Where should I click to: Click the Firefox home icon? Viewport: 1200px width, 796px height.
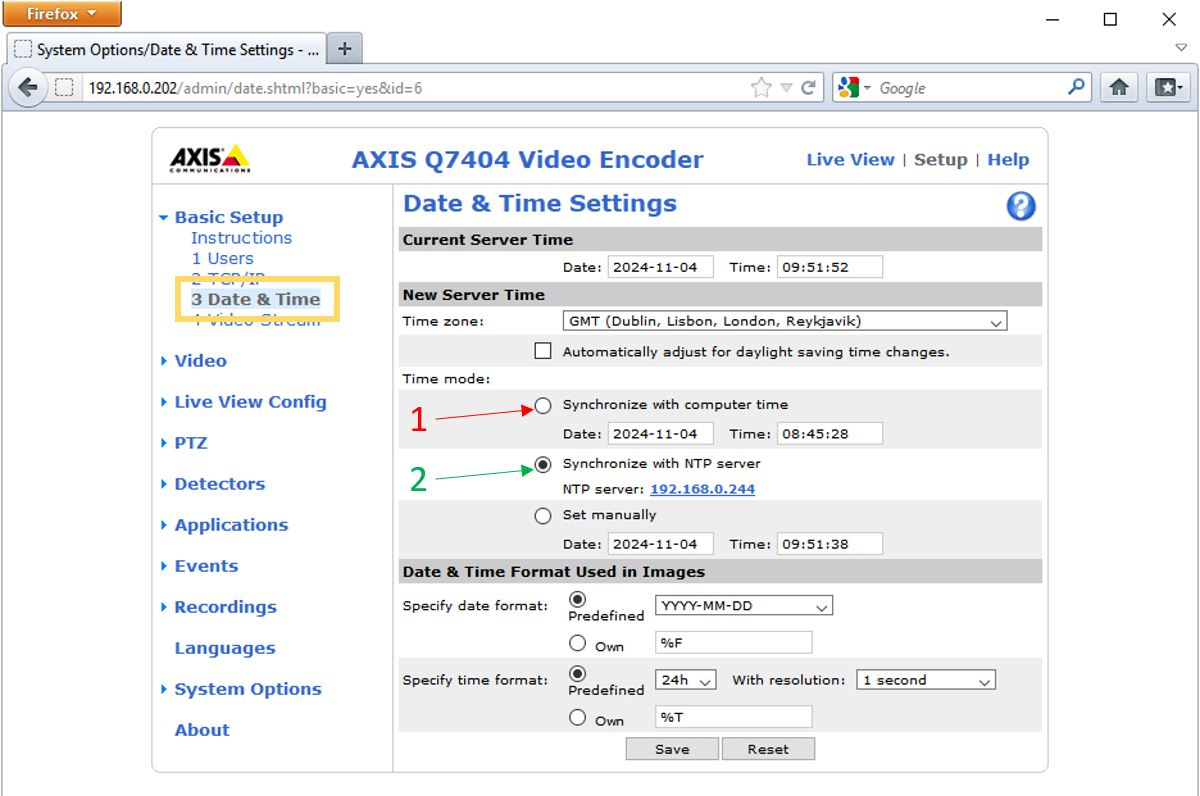pos(1119,88)
